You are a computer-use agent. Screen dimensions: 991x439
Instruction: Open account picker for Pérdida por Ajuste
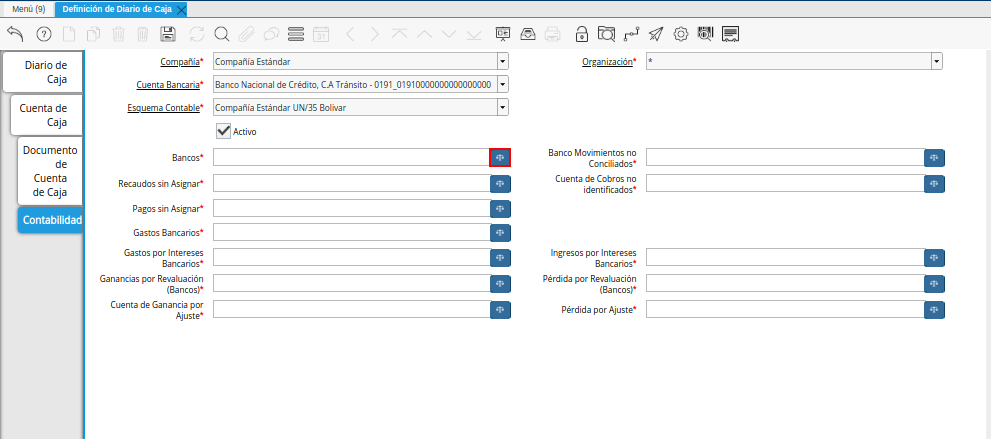934,310
